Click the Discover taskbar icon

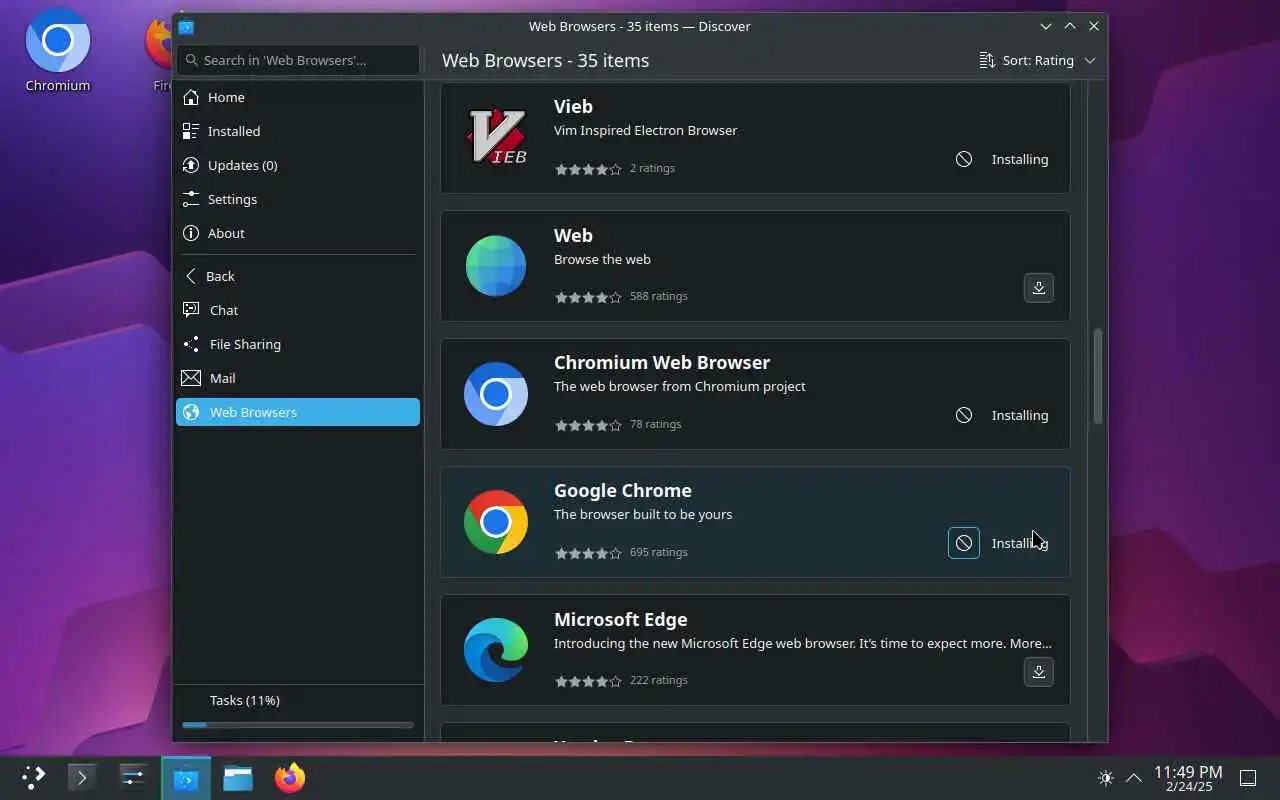point(186,778)
